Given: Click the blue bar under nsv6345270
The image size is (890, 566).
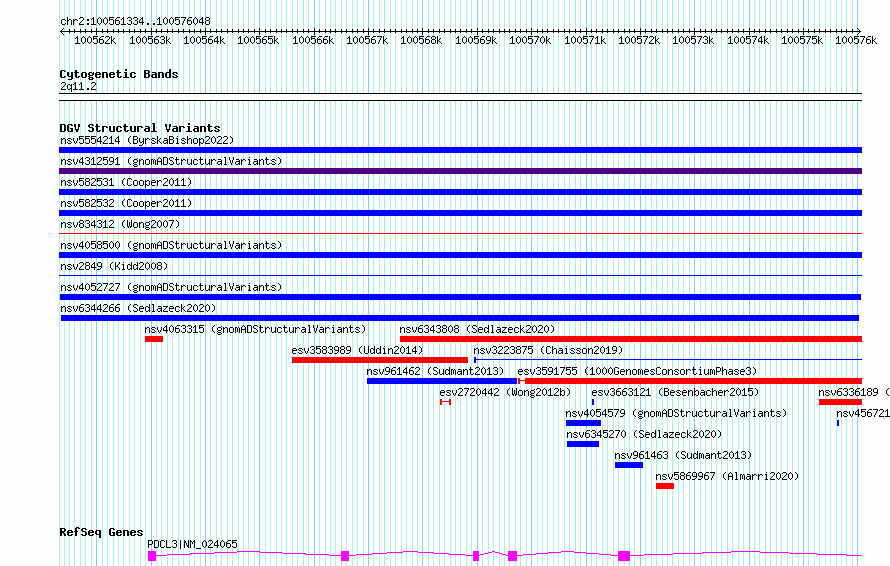Looking at the screenshot, I should click(583, 444).
